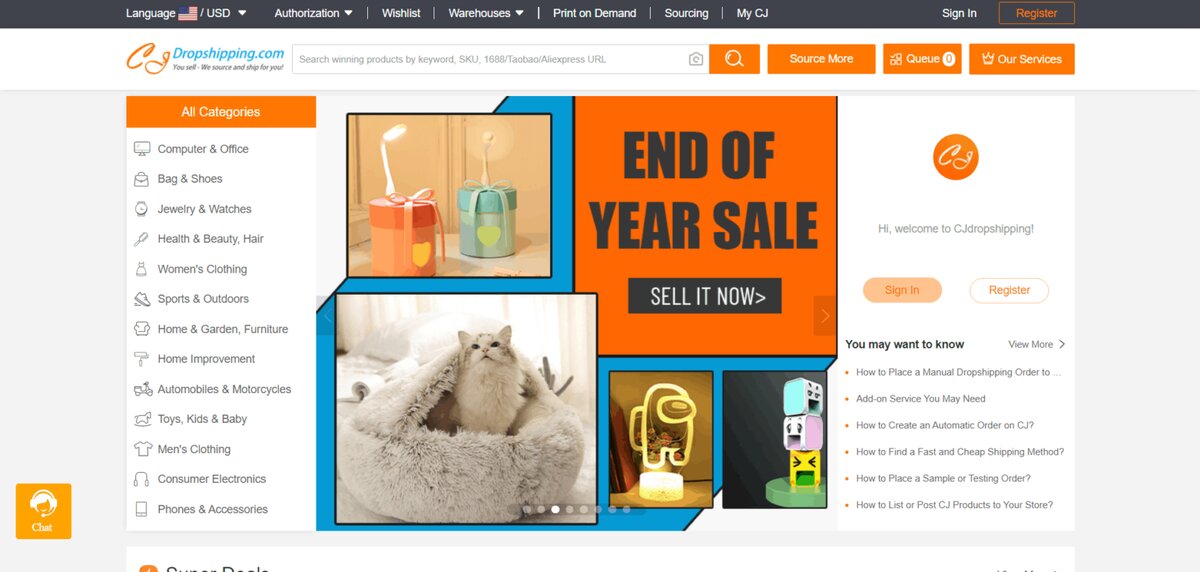Open the orange Chat support widget
The height and width of the screenshot is (572, 1200).
pyautogui.click(x=43, y=511)
